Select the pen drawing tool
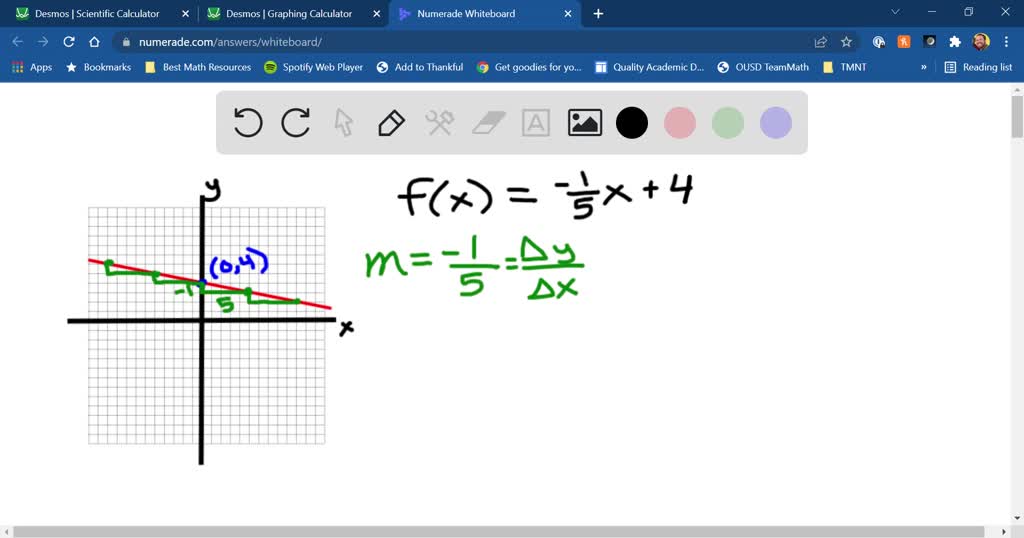 tap(391, 123)
